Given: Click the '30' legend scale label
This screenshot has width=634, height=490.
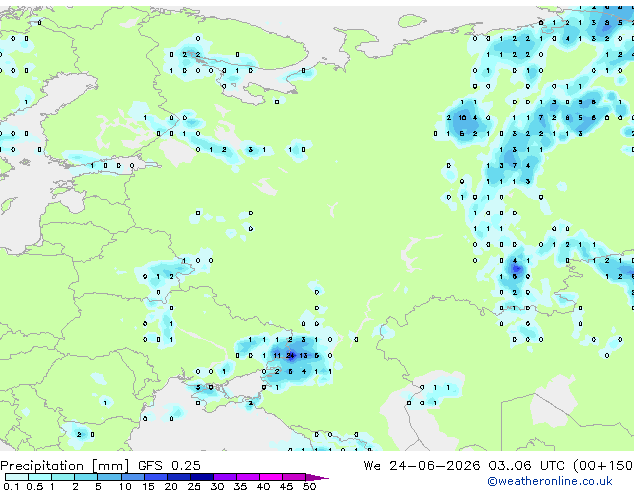Looking at the screenshot, I should pyautogui.click(x=217, y=486).
